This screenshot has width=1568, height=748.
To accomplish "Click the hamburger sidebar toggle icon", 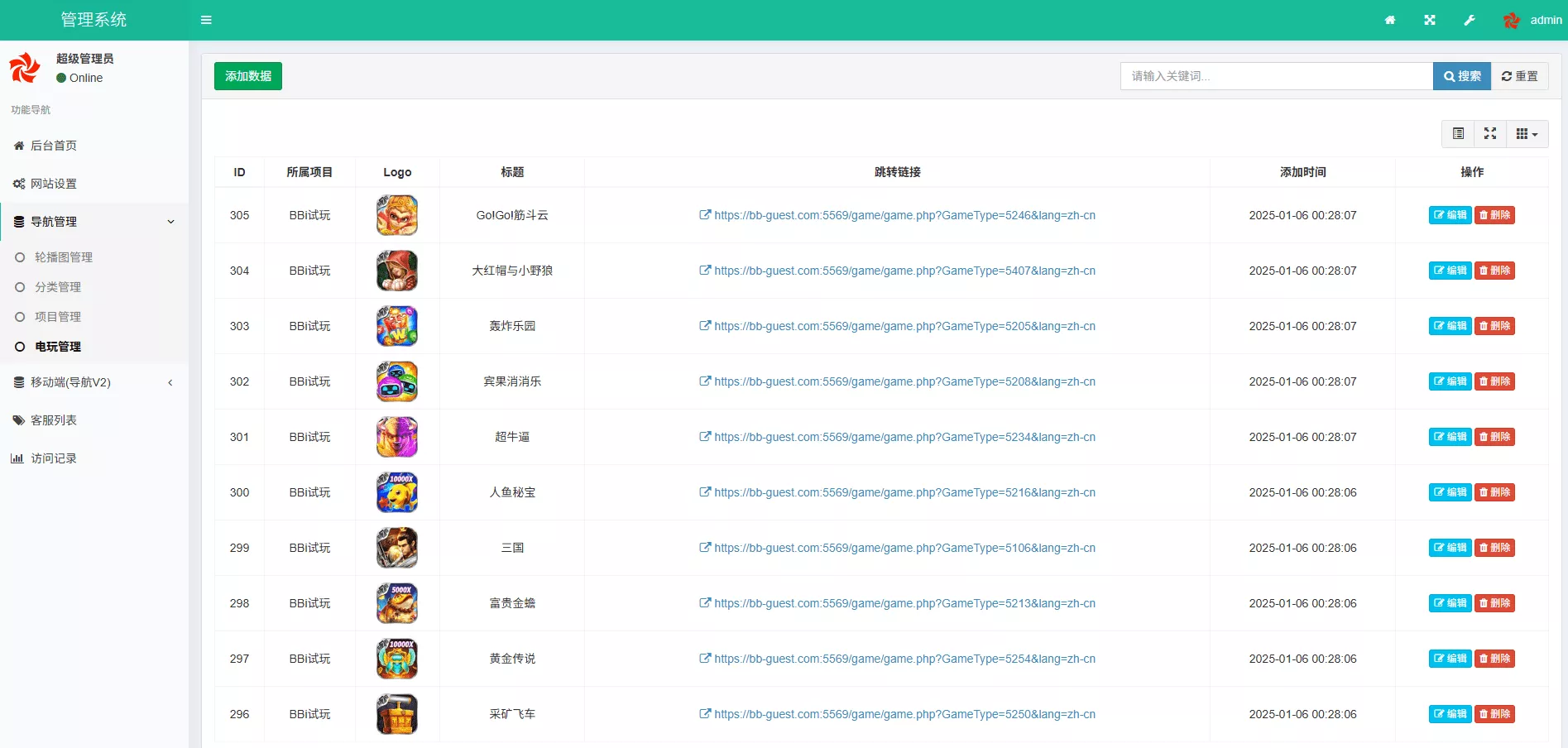I will tap(206, 20).
